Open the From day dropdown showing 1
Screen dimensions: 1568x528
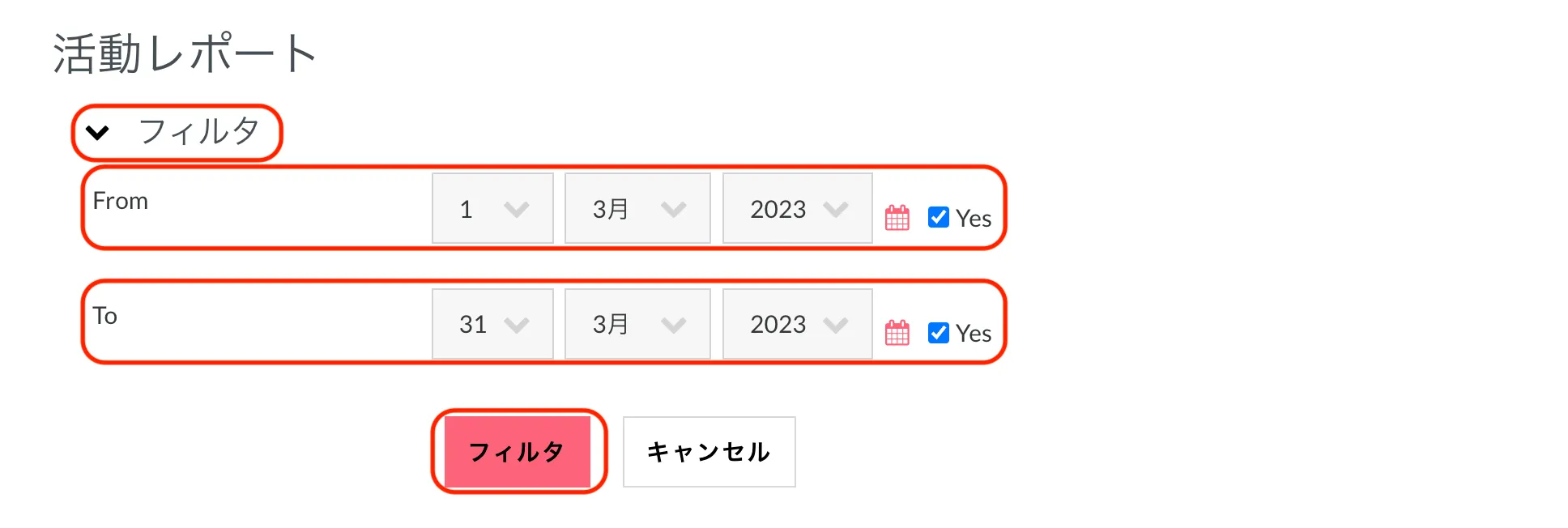[492, 209]
